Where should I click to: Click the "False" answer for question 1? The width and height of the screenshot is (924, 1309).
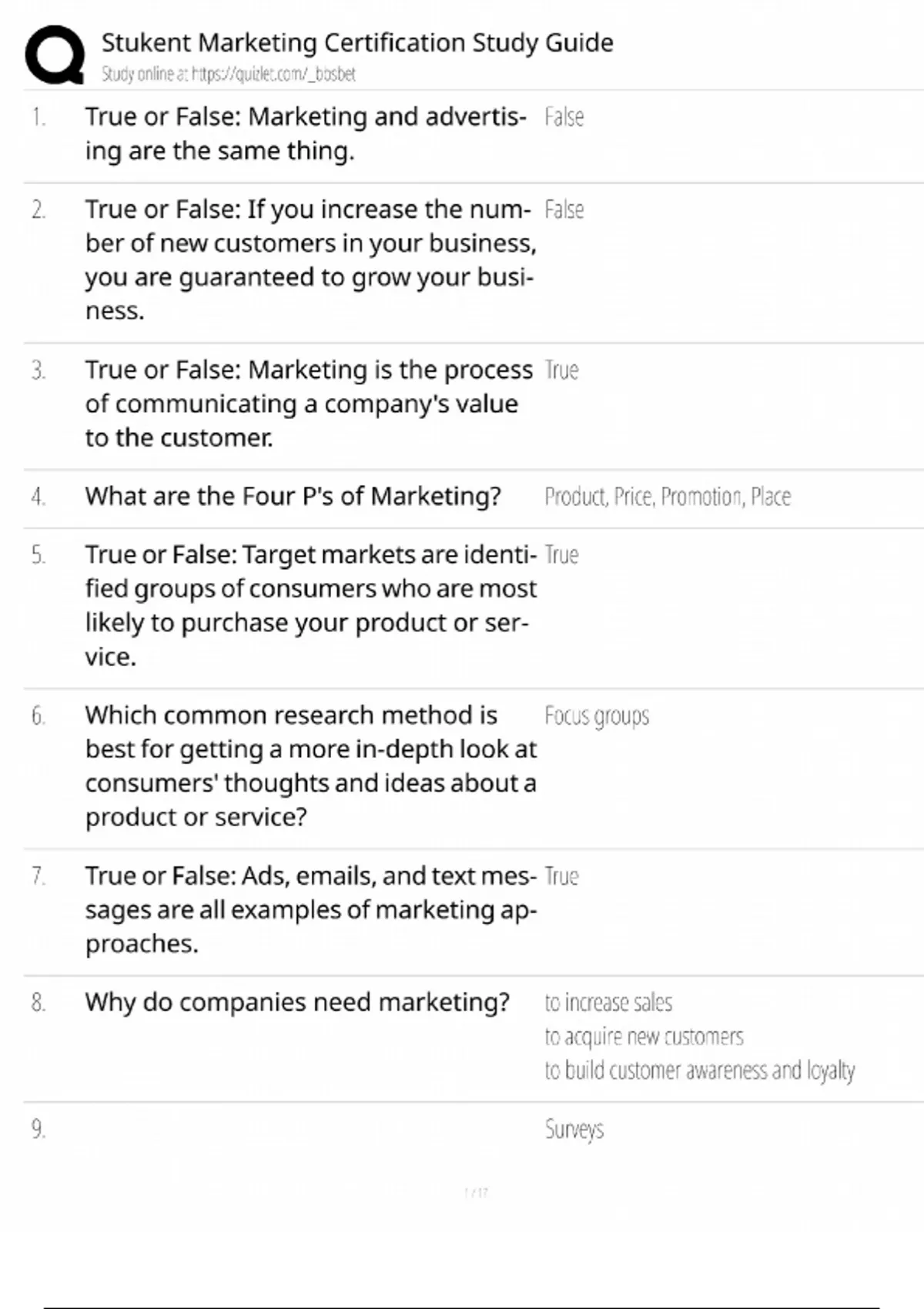point(564,118)
